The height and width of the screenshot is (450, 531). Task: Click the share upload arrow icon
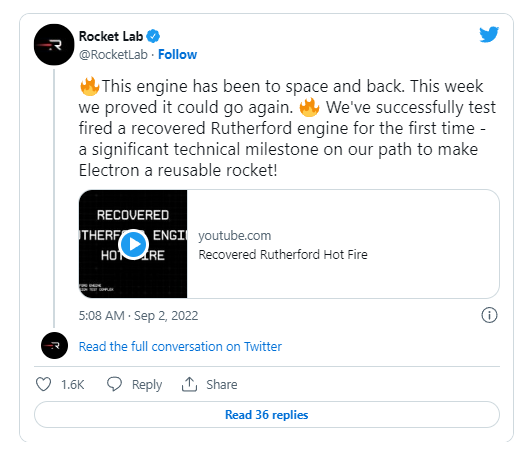coord(189,384)
